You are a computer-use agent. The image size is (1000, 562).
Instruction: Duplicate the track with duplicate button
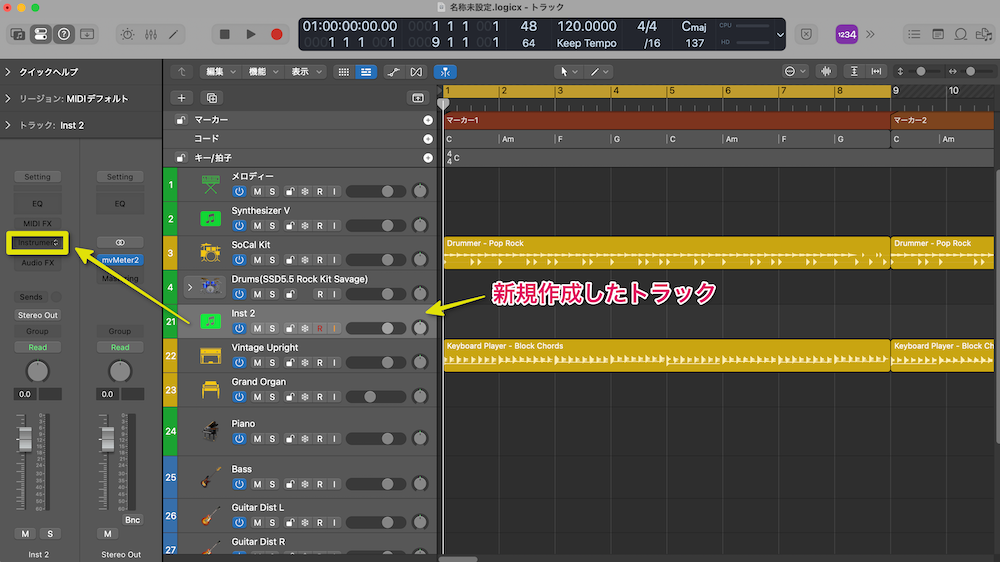[212, 98]
